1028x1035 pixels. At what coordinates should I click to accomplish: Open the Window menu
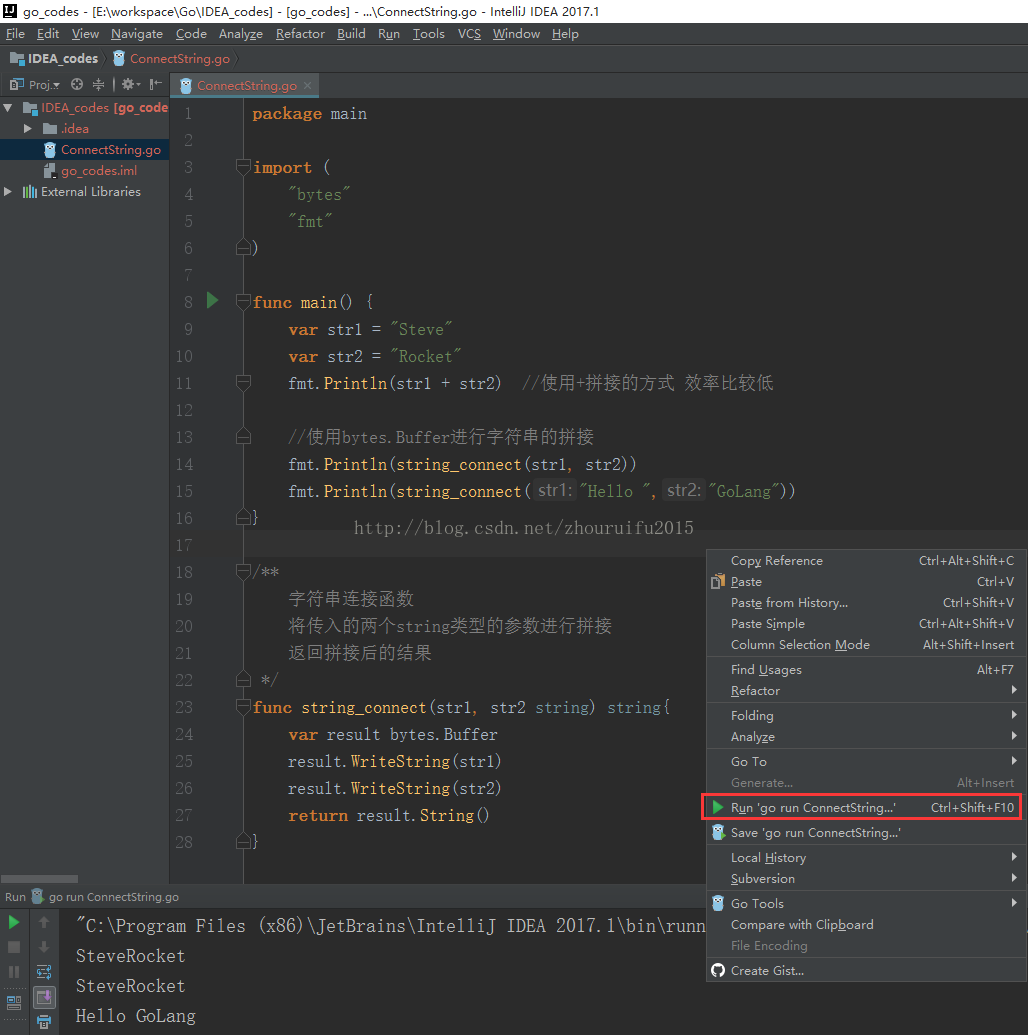(516, 34)
